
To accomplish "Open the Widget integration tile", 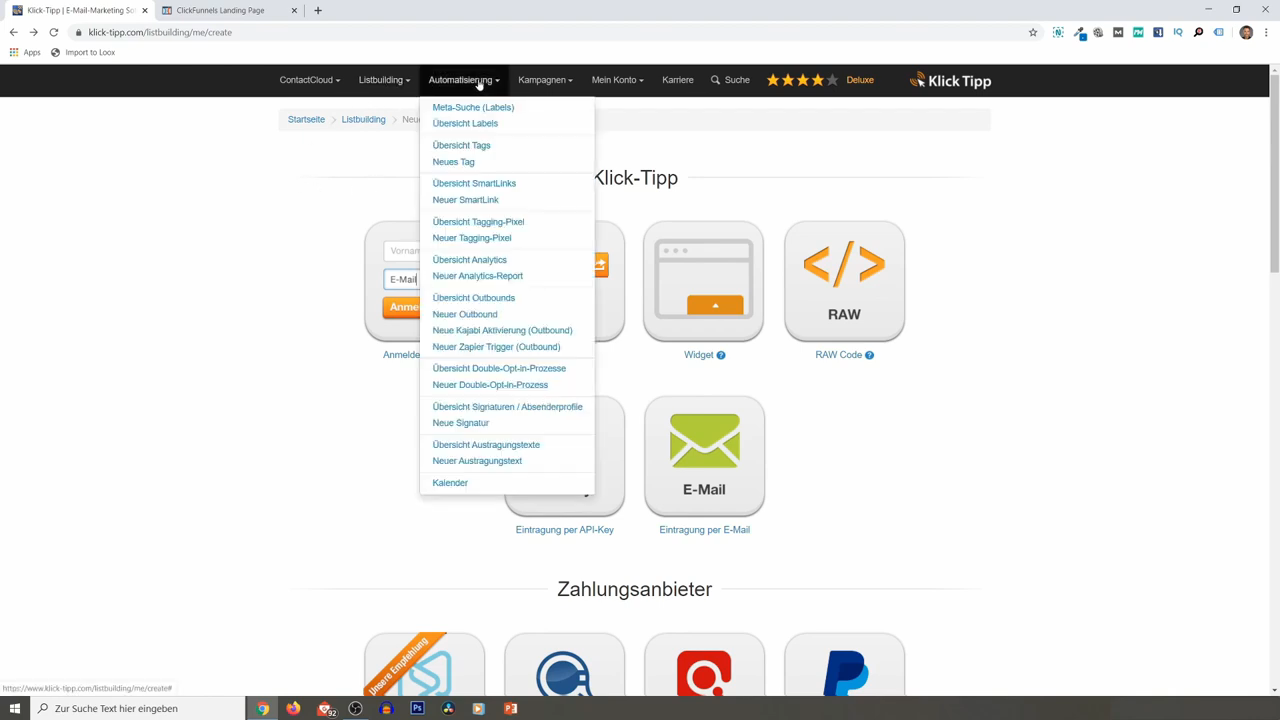I will [x=703, y=282].
